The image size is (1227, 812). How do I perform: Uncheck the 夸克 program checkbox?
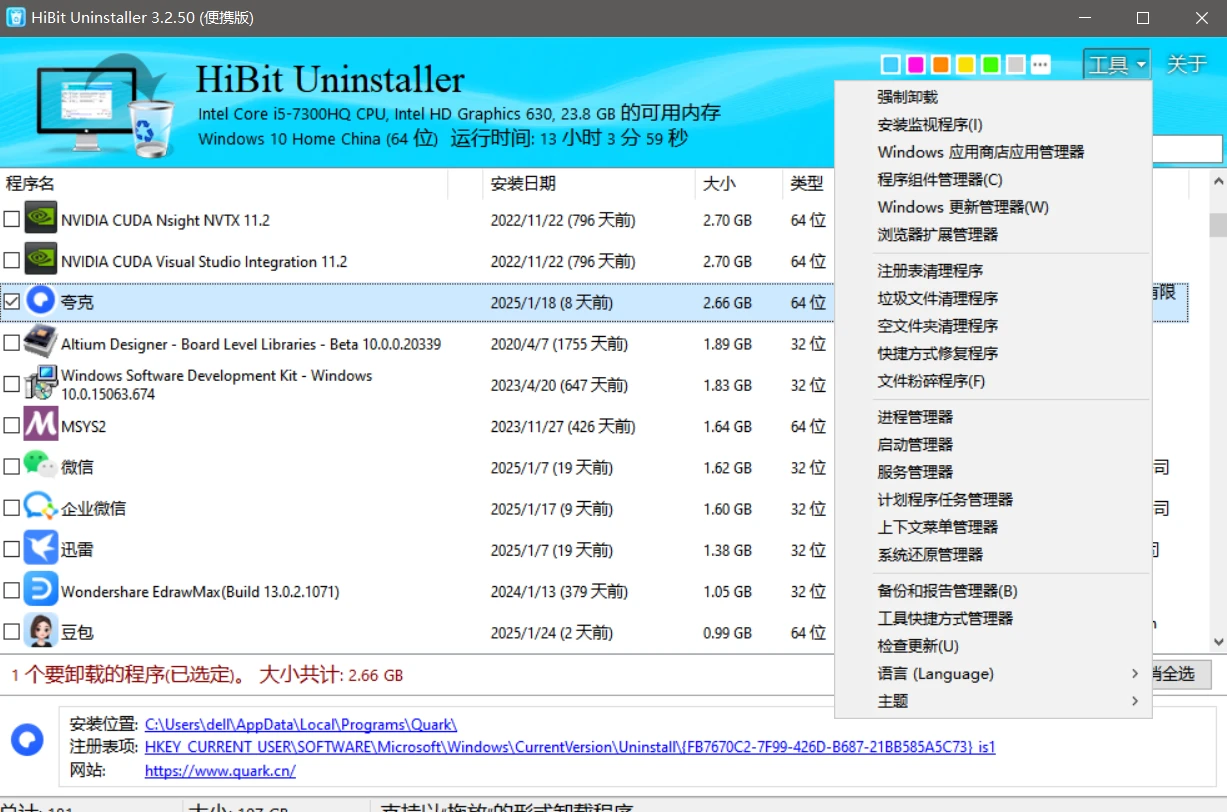[12, 301]
